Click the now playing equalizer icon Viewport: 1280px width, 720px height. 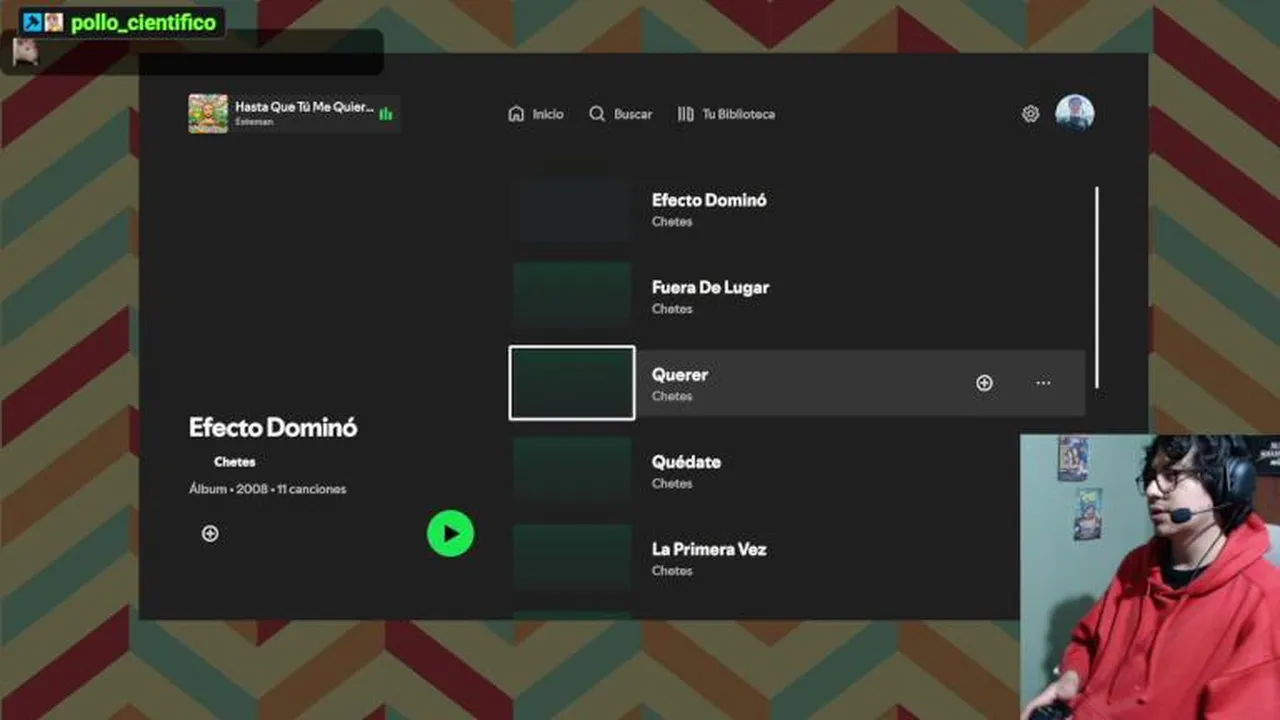coord(386,114)
